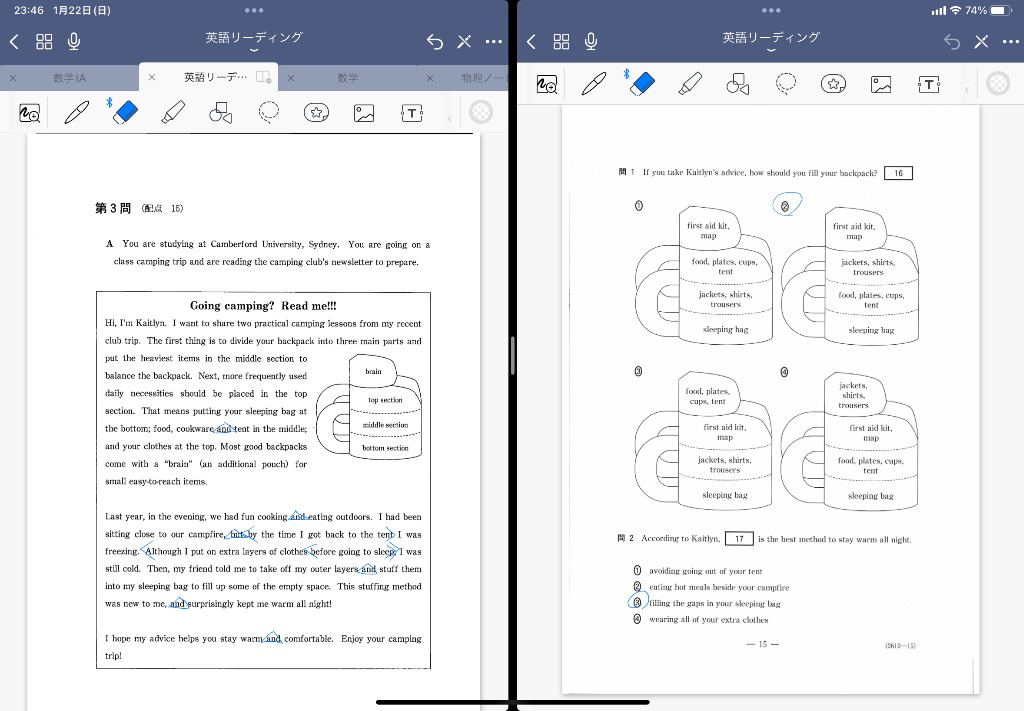Expand the 英語リーディング title dropdown in right pane
The image size is (1024, 711).
[x=771, y=41]
